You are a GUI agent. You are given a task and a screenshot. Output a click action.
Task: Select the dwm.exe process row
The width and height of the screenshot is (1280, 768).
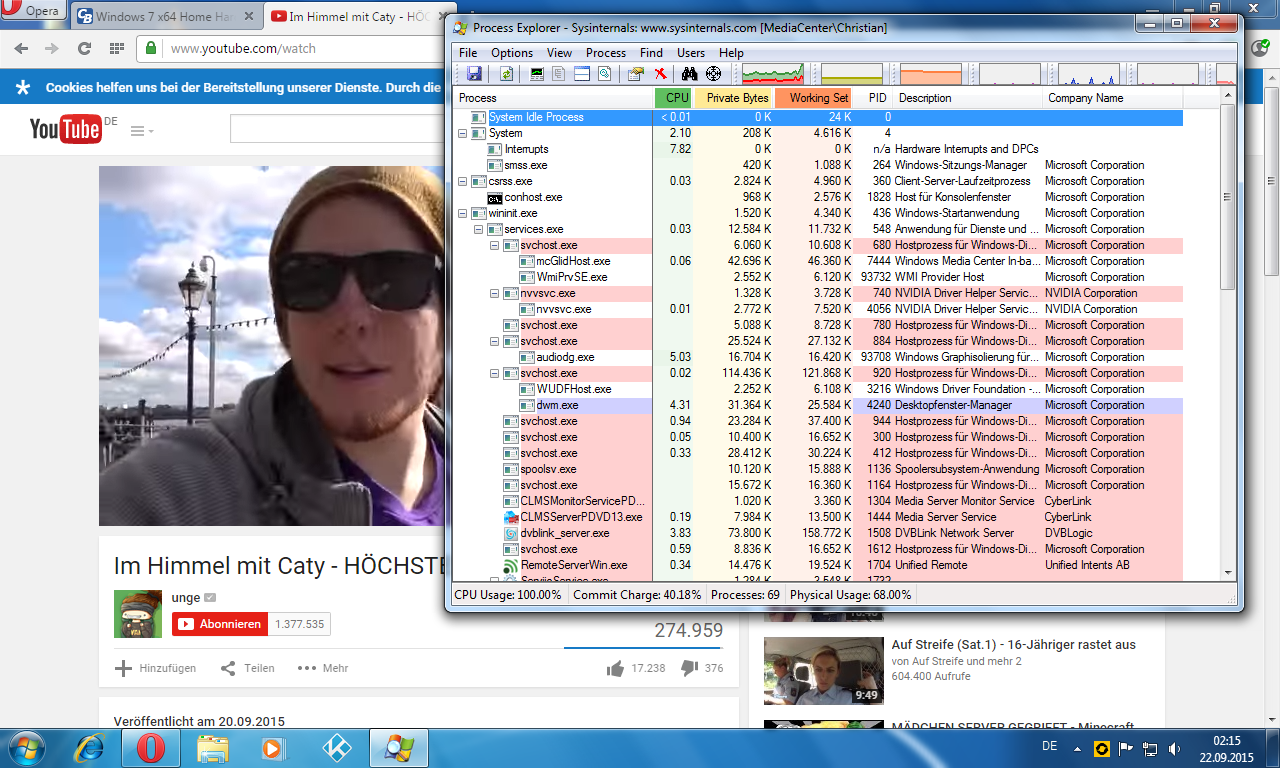coord(819,405)
